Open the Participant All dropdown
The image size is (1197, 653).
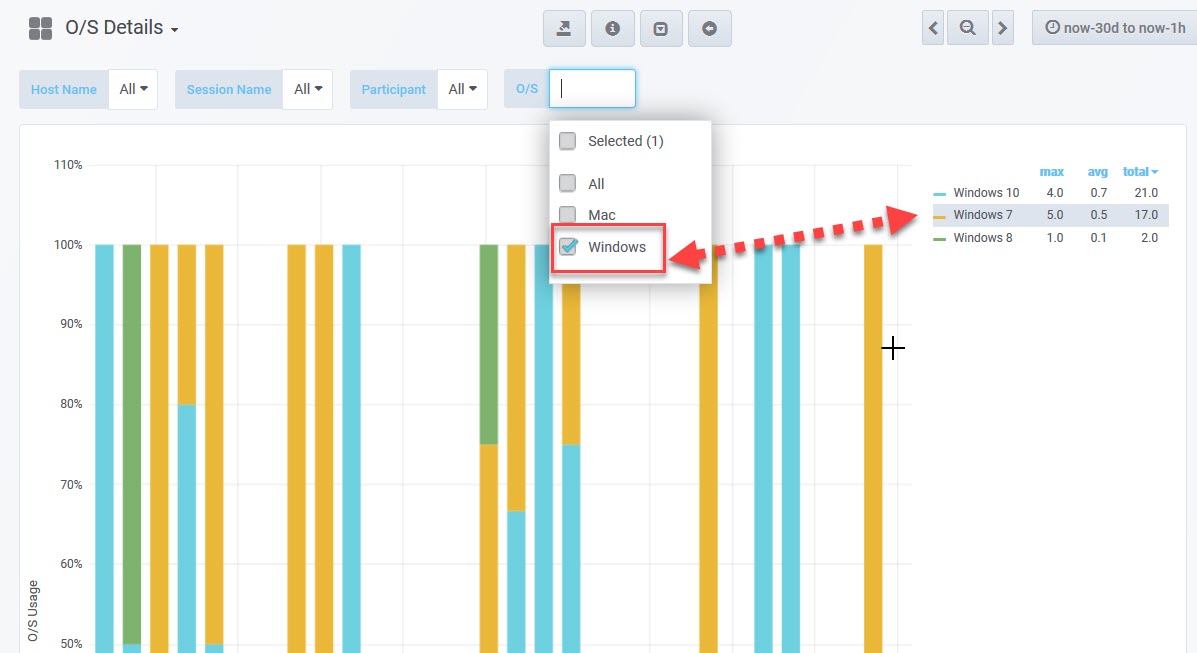coord(462,89)
